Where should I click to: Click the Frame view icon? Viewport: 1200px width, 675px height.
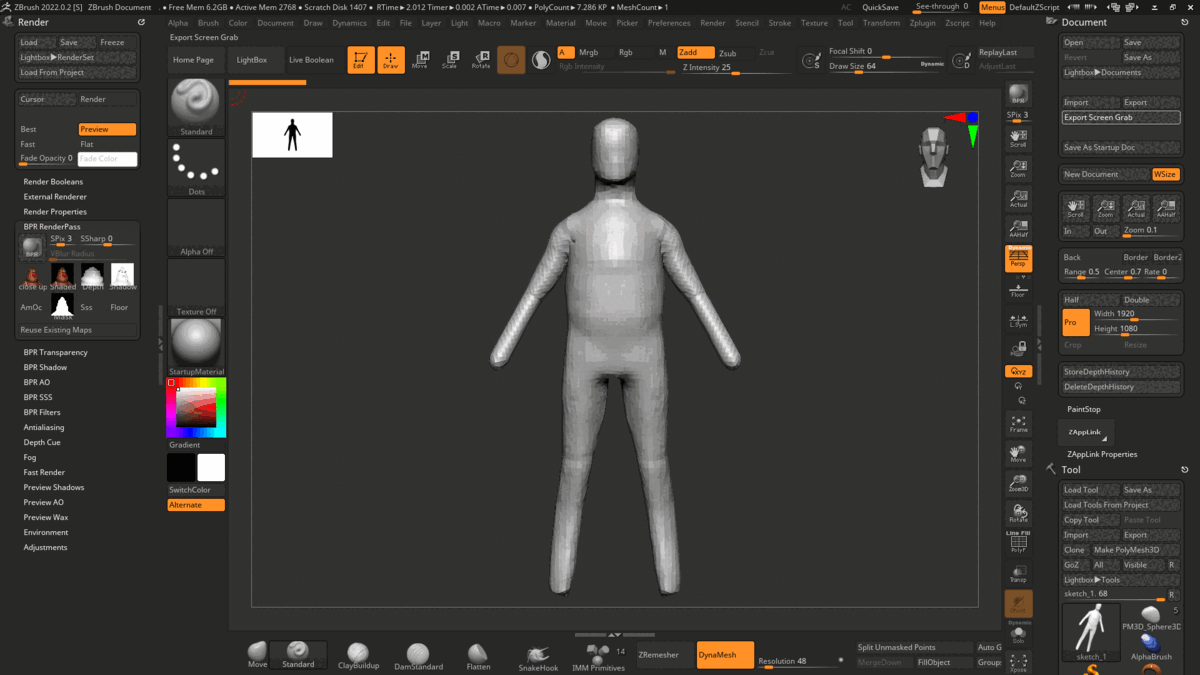tap(1018, 424)
